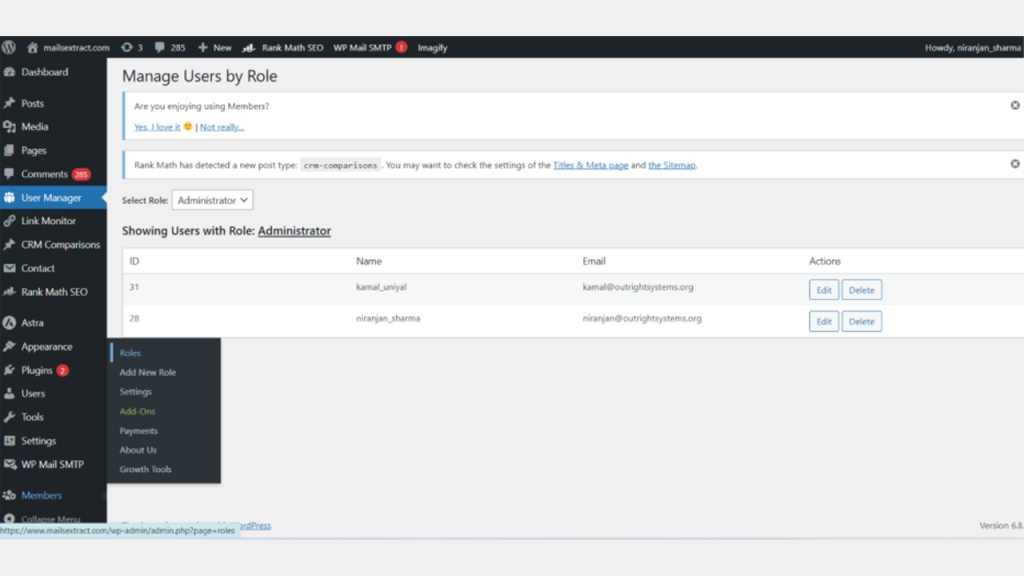Open the Dashboard sidebar item
Image resolution: width=1024 pixels, height=576 pixels.
(44, 72)
